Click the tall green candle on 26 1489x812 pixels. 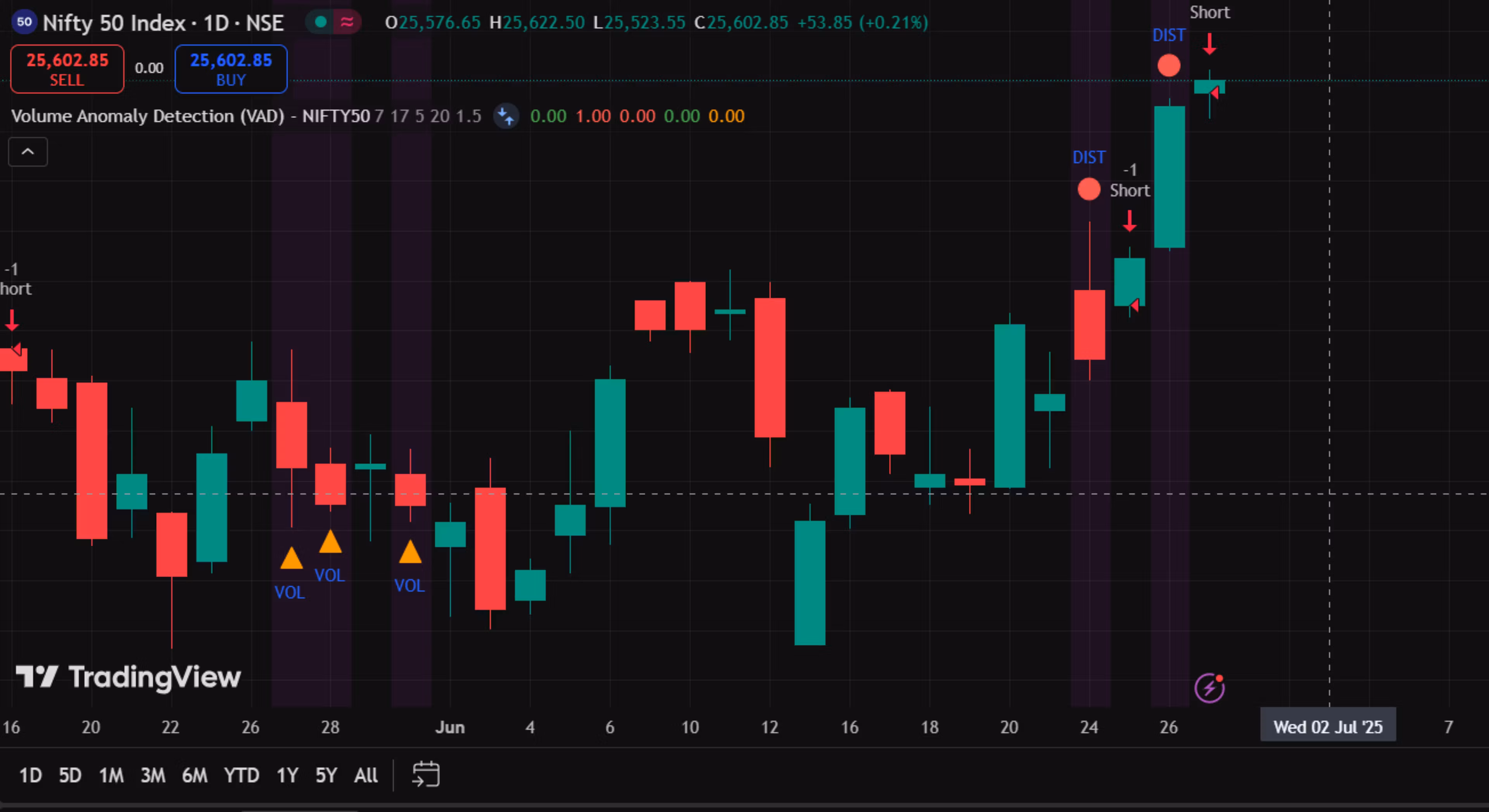pos(1169,177)
